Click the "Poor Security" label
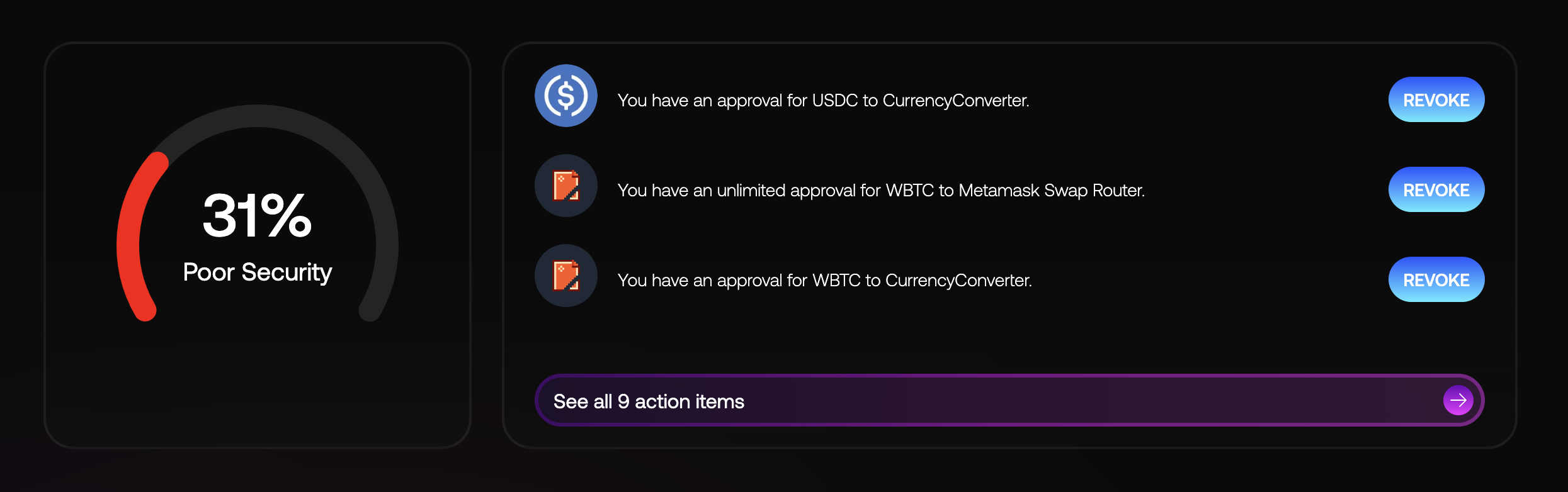 (257, 272)
